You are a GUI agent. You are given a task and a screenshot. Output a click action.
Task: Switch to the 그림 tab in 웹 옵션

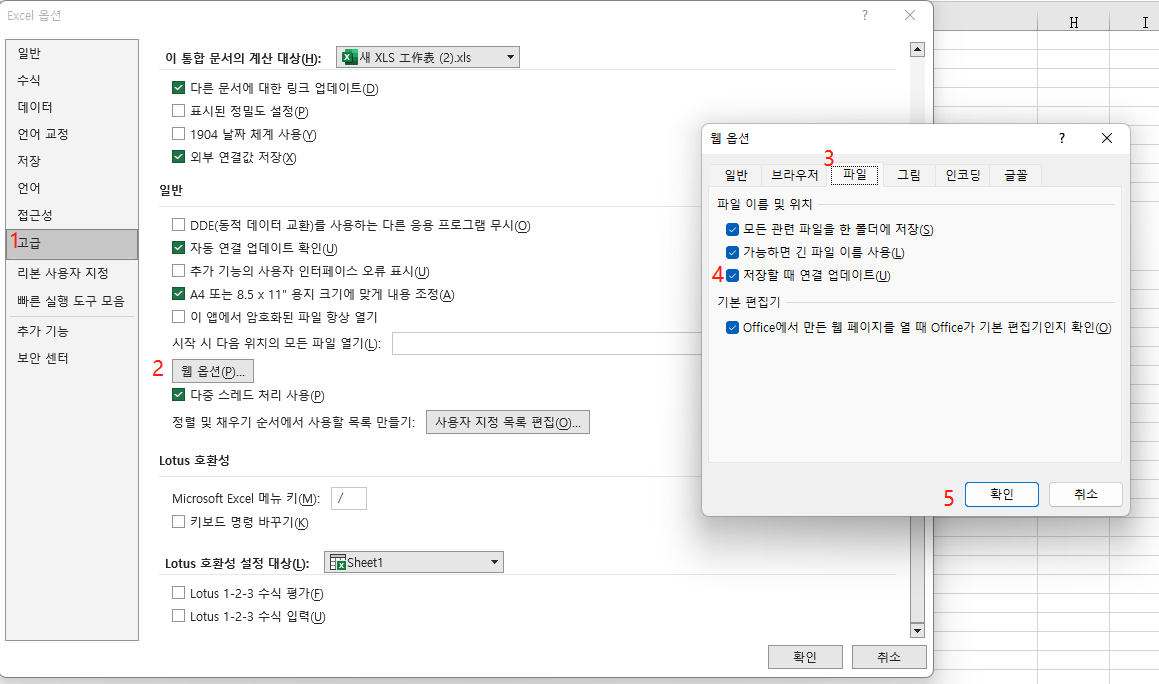908,174
